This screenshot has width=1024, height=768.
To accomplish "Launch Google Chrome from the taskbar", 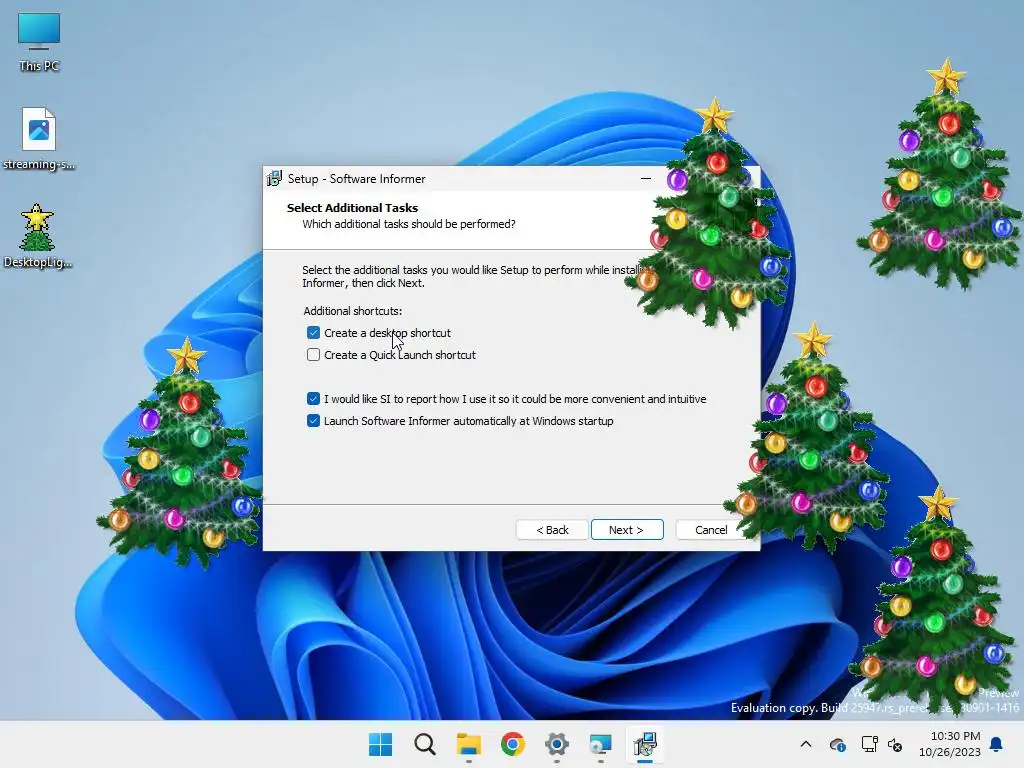I will tap(513, 744).
